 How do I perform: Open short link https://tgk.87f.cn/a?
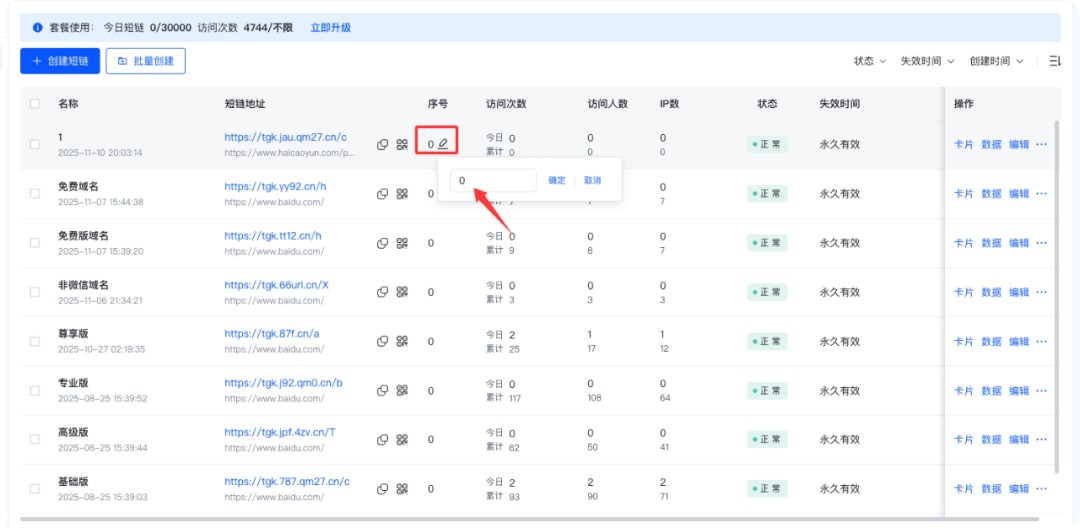[272, 334]
